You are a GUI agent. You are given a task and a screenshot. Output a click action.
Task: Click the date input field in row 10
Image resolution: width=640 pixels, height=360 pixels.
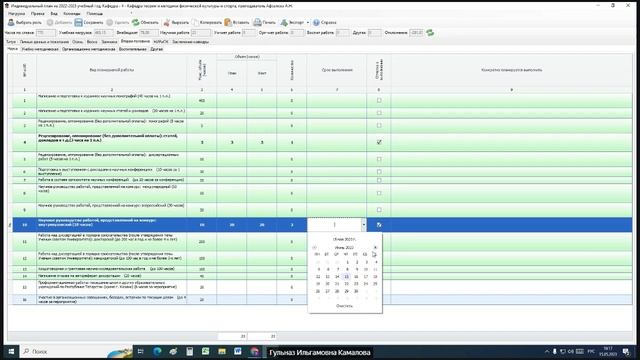(334, 225)
